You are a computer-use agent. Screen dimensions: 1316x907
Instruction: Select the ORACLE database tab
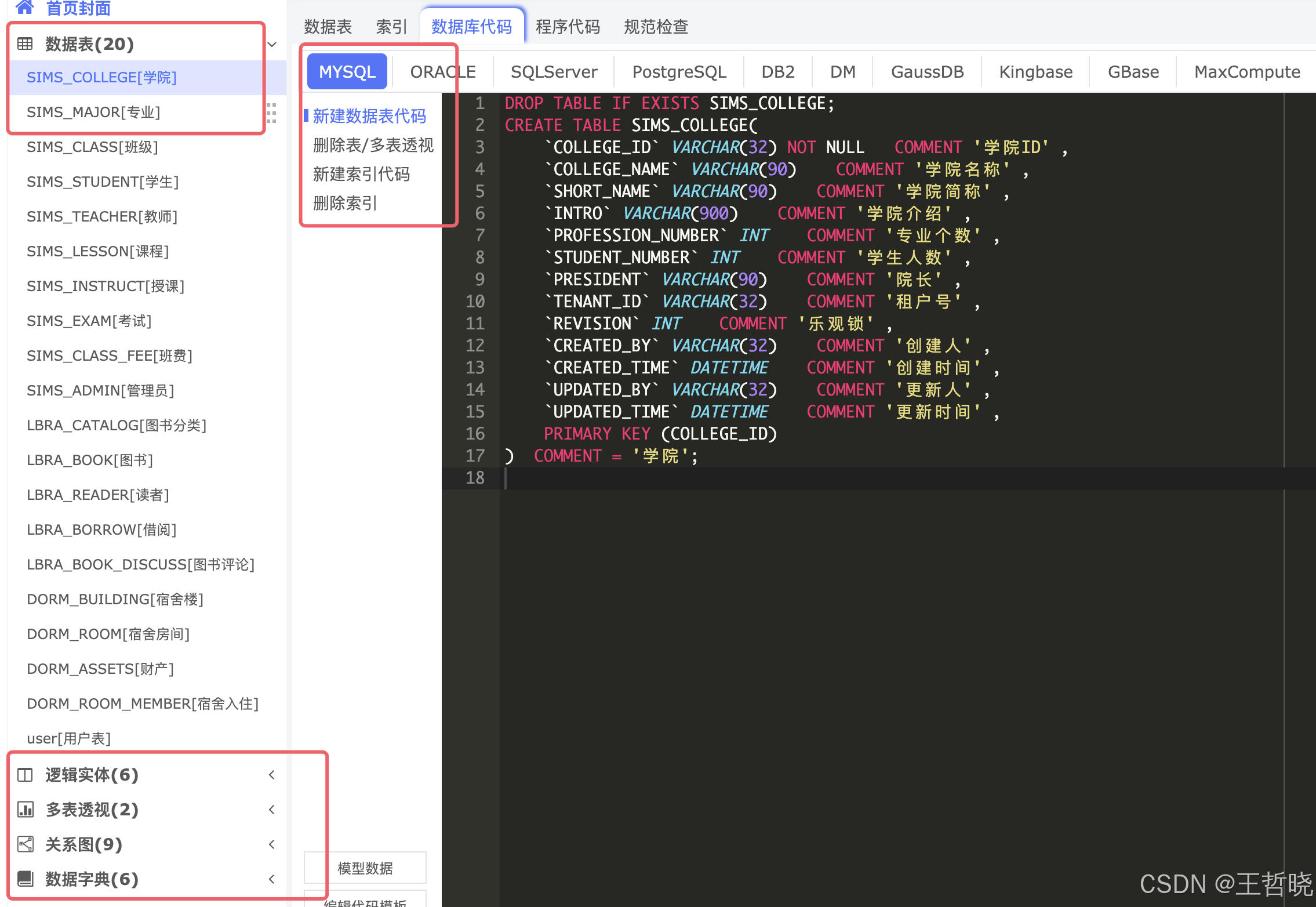(443, 72)
